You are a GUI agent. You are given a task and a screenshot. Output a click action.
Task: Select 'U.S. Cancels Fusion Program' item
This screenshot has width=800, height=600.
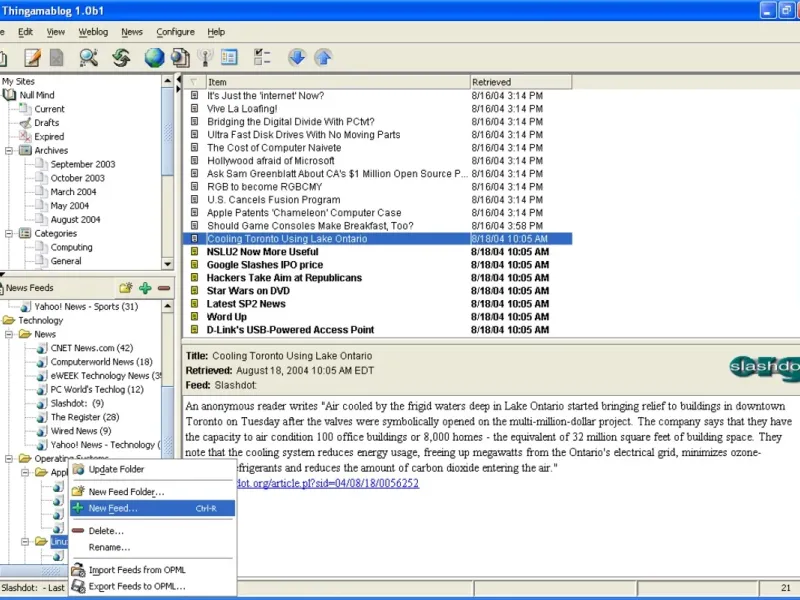tap(378, 200)
